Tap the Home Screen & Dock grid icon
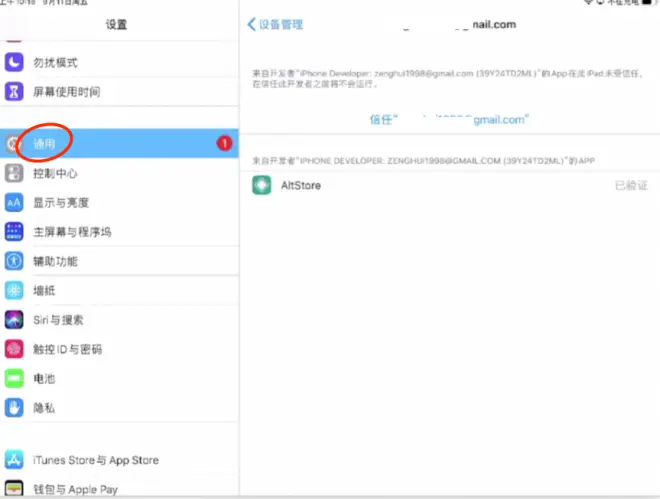Screen dimensions: 660x499 [x=14, y=231]
